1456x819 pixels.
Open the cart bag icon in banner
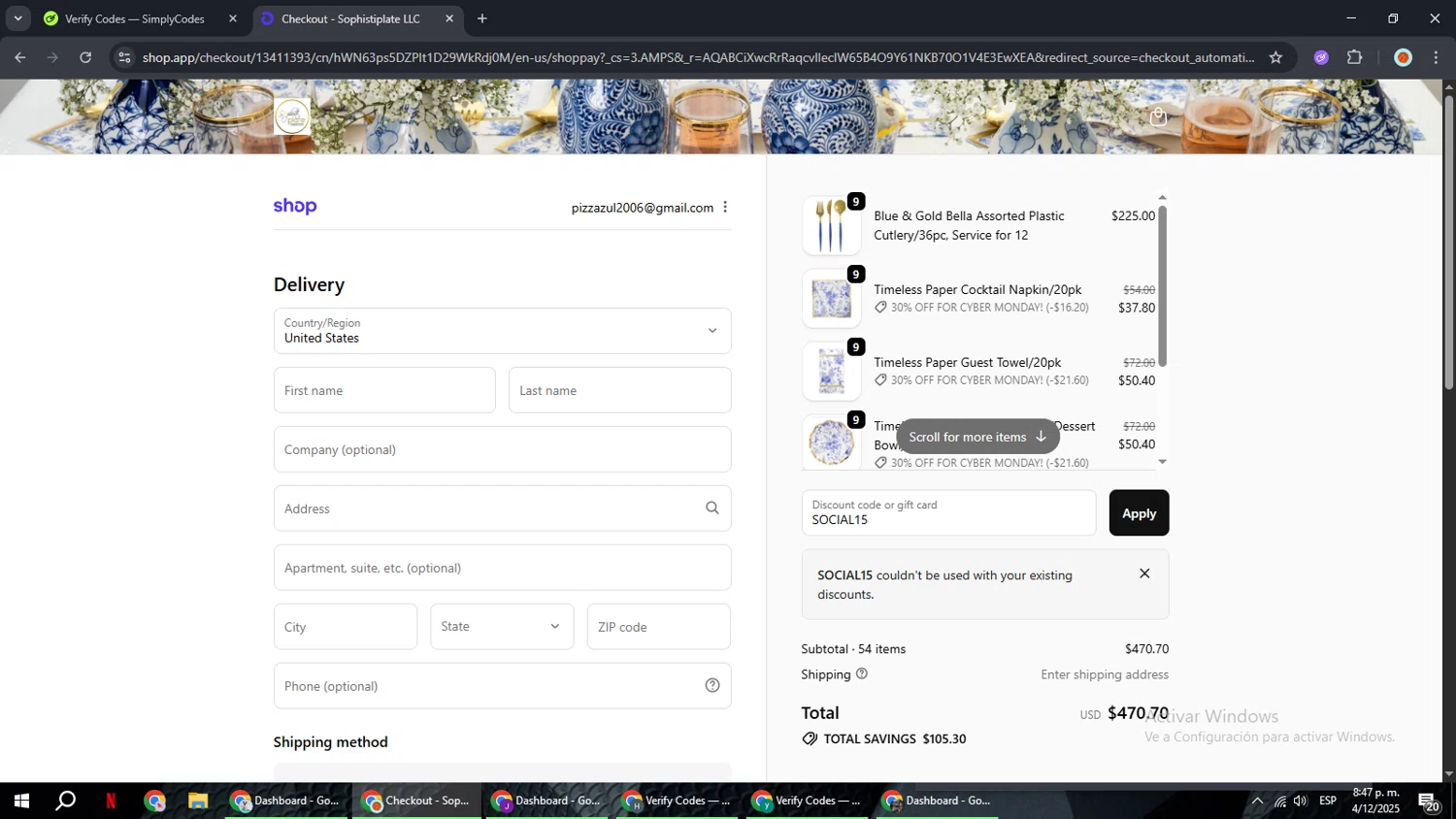(x=1158, y=116)
